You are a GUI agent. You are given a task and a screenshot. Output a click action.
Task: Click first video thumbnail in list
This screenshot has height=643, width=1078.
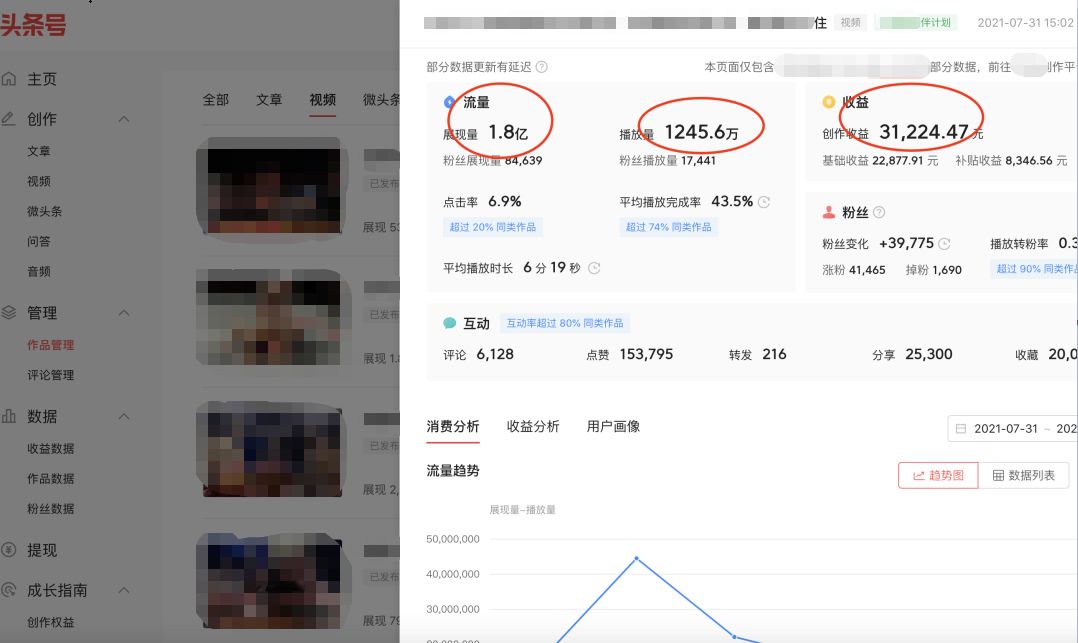click(x=272, y=186)
